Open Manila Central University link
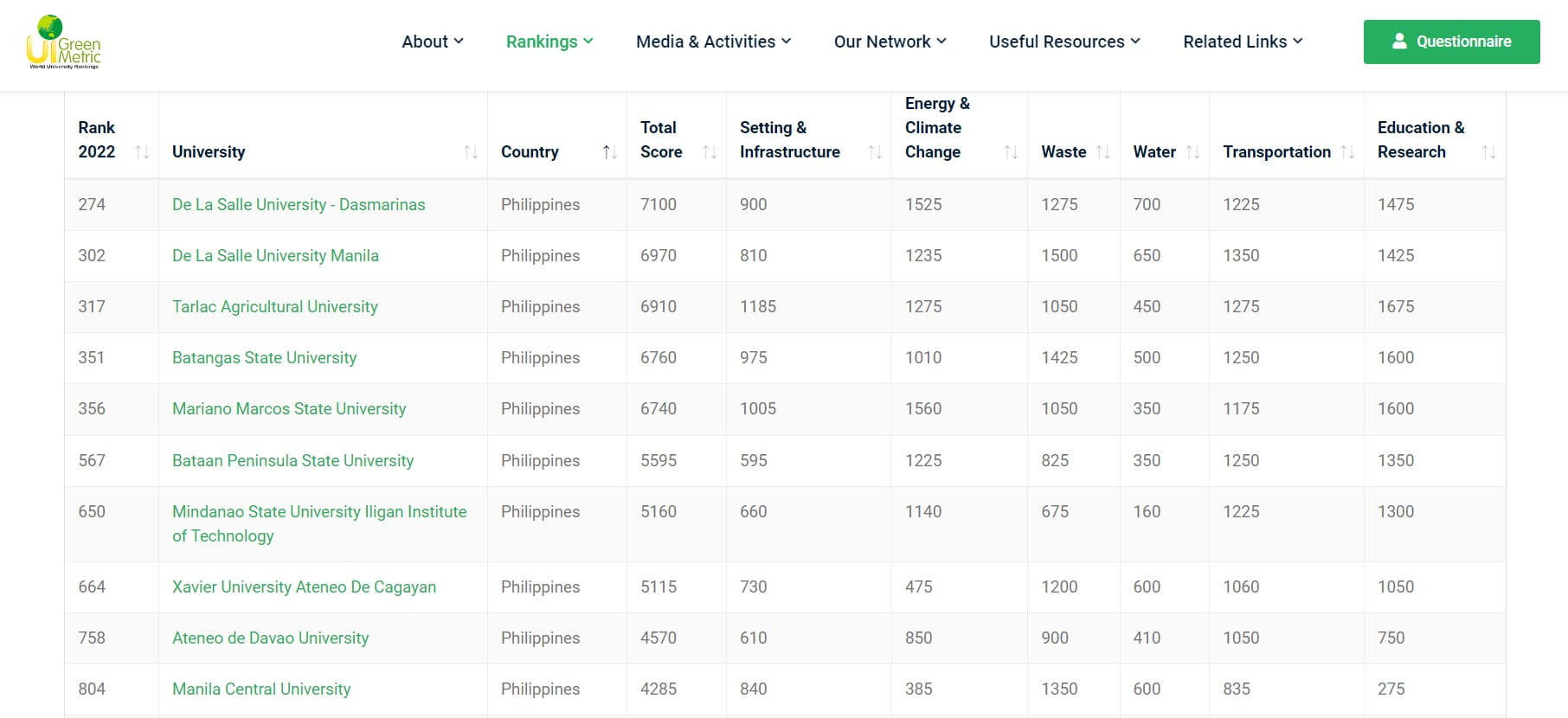This screenshot has width=1568, height=718. coord(261,689)
